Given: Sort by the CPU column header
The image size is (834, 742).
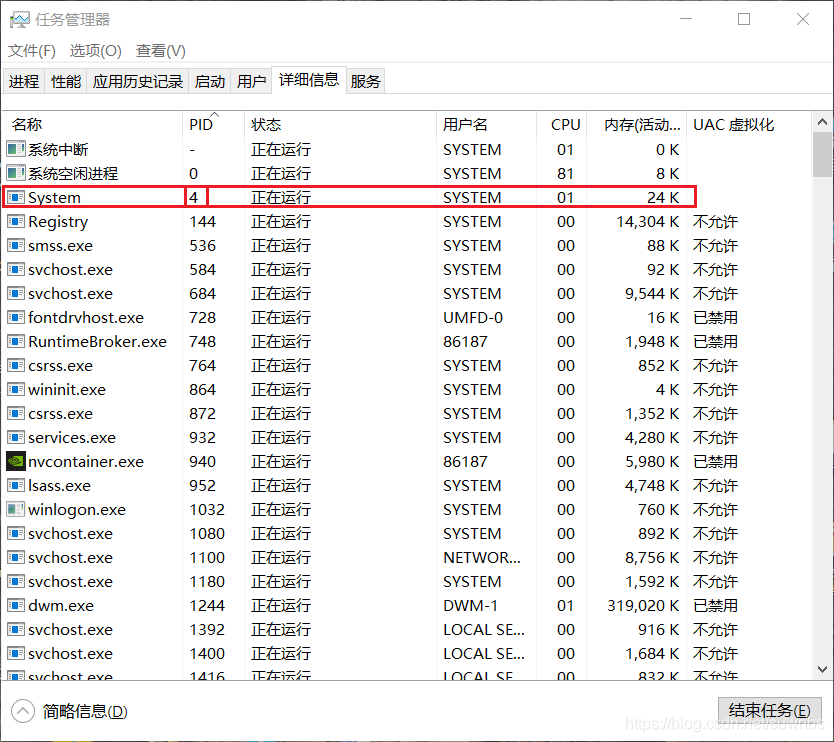Looking at the screenshot, I should pyautogui.click(x=562, y=124).
